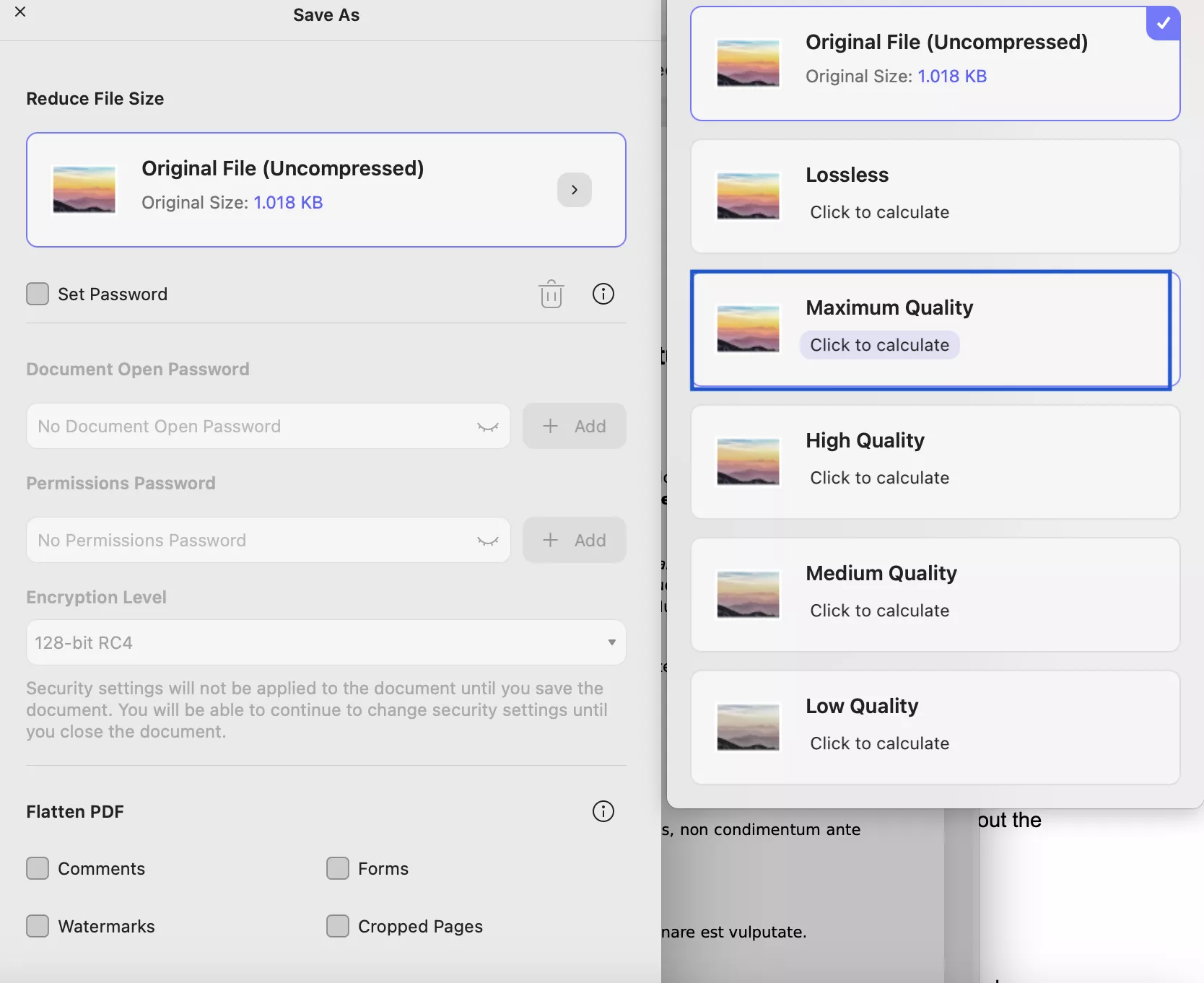The image size is (1204, 983).
Task: Check the Cropped Pages checkbox
Action: [338, 926]
